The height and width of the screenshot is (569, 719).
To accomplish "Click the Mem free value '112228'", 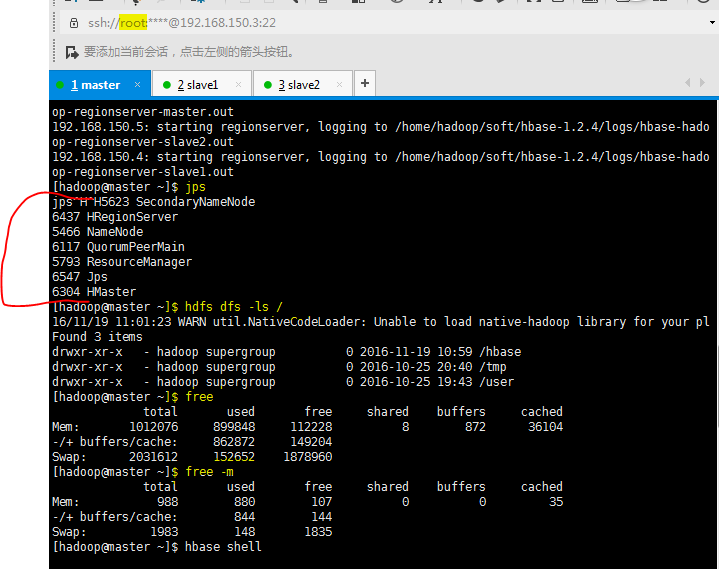I will point(311,427).
